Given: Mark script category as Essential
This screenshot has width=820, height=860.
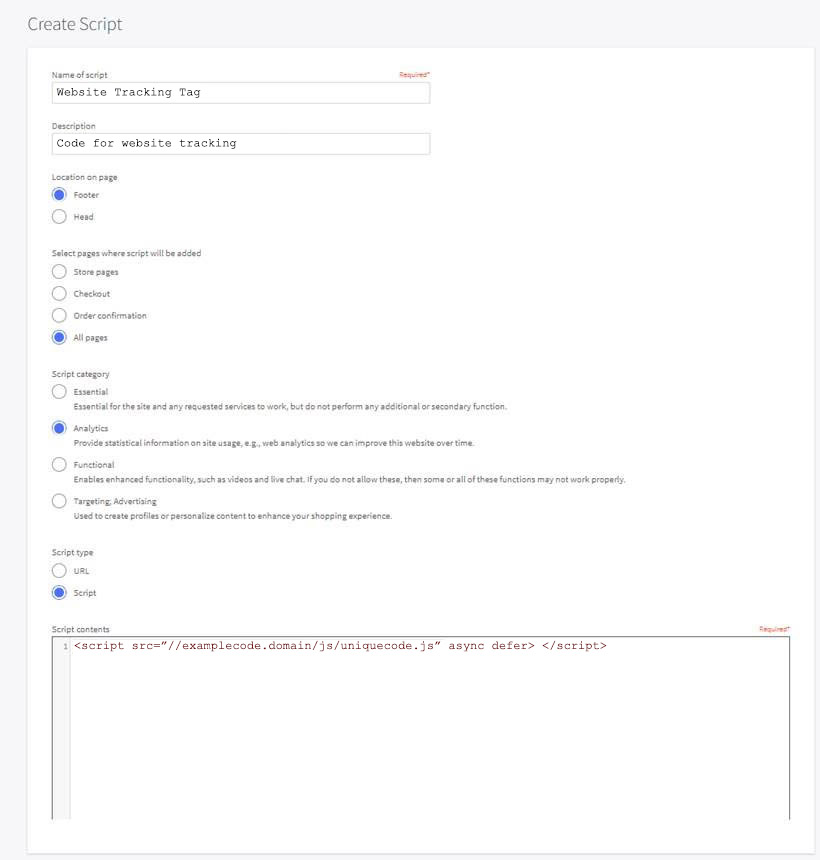Looking at the screenshot, I should (x=59, y=392).
